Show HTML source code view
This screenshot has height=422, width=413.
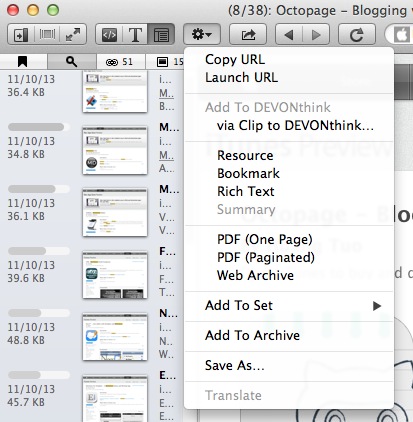[x=109, y=34]
